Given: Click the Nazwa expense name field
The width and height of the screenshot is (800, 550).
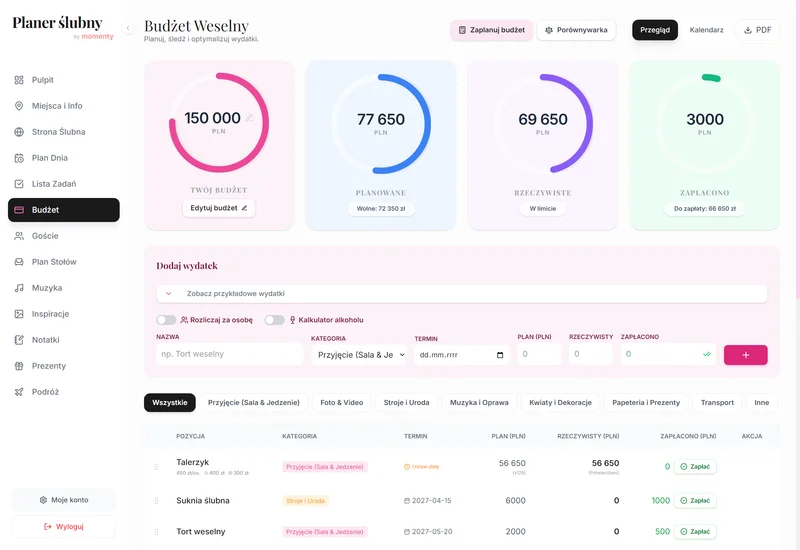Looking at the screenshot, I should pos(229,354).
